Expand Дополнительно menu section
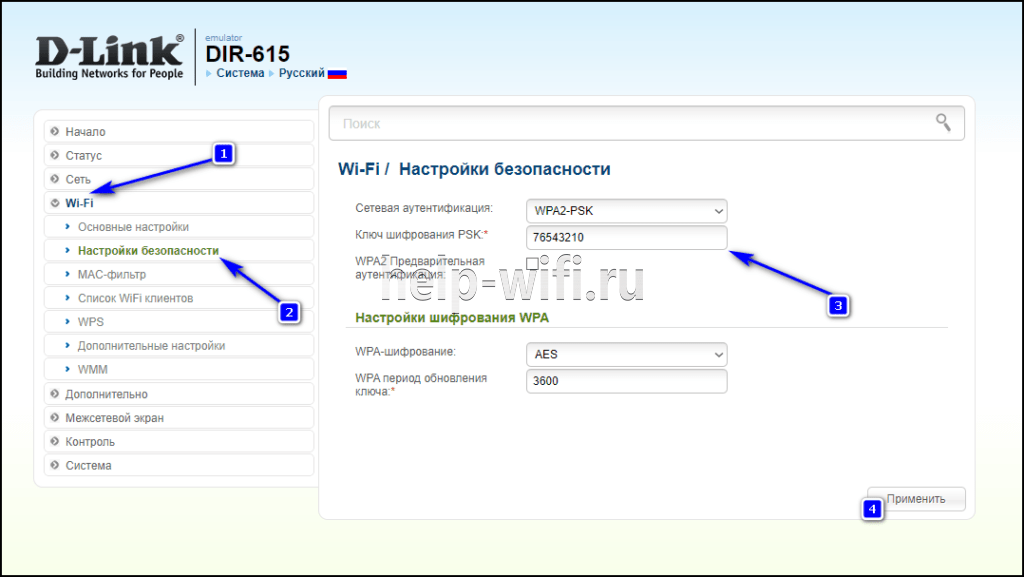 179,394
